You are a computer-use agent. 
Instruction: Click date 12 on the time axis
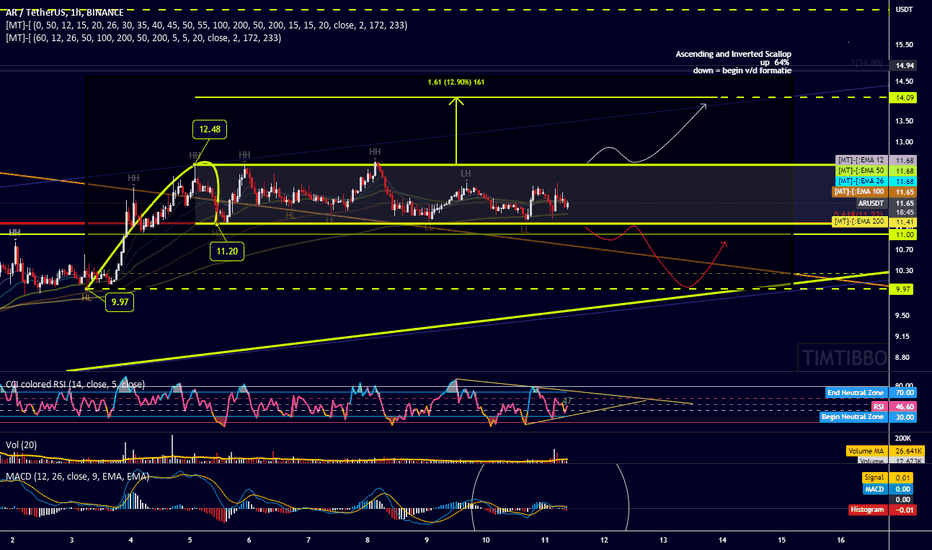(x=604, y=540)
